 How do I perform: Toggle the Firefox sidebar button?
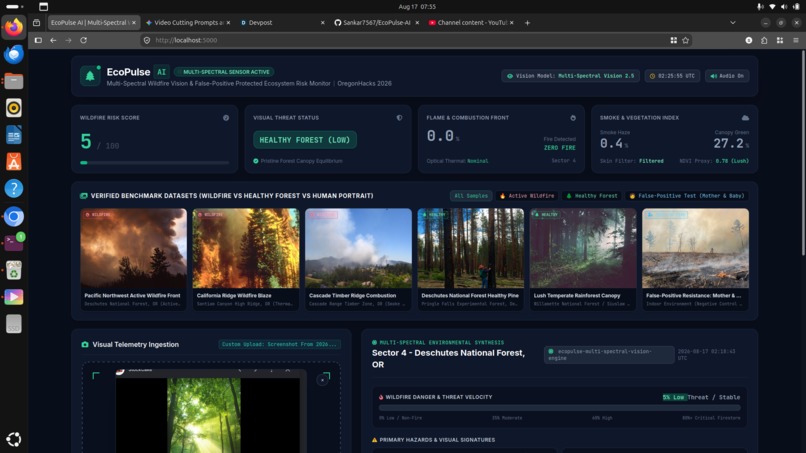[38, 40]
